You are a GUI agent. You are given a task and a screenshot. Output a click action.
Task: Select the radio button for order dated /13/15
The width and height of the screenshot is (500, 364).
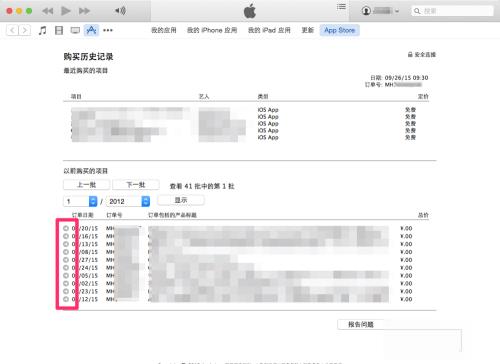click(x=66, y=244)
